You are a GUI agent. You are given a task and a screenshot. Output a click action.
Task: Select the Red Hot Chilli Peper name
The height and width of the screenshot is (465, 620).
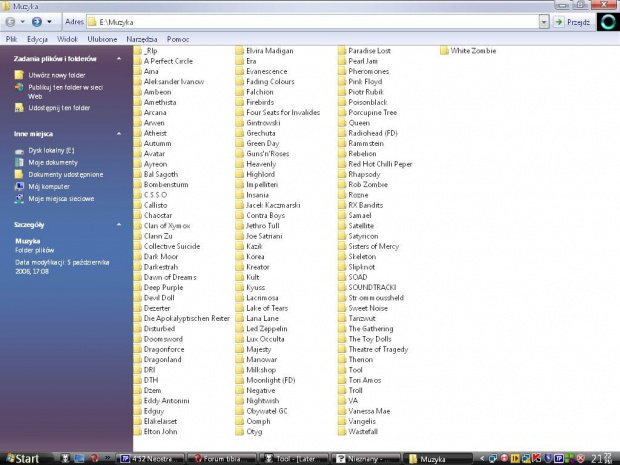point(380,164)
